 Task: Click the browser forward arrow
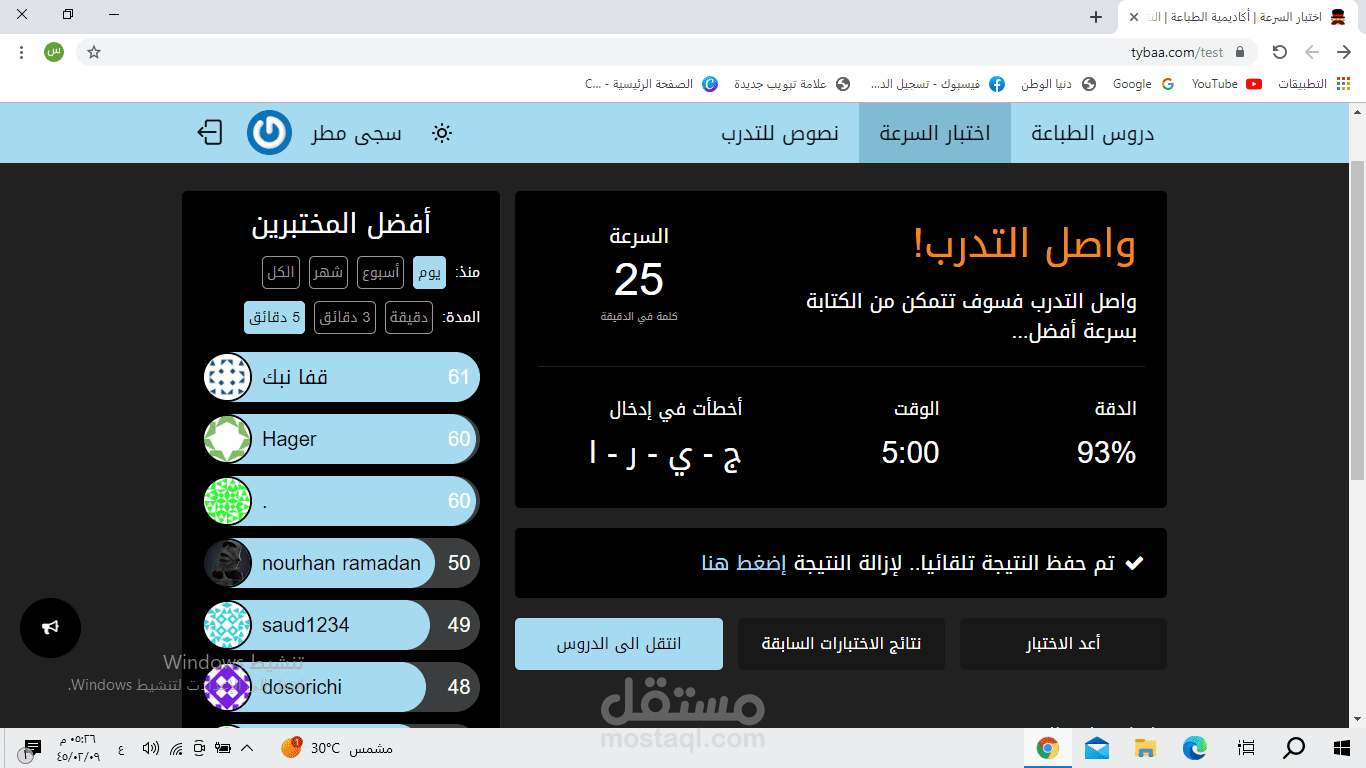tap(1313, 52)
